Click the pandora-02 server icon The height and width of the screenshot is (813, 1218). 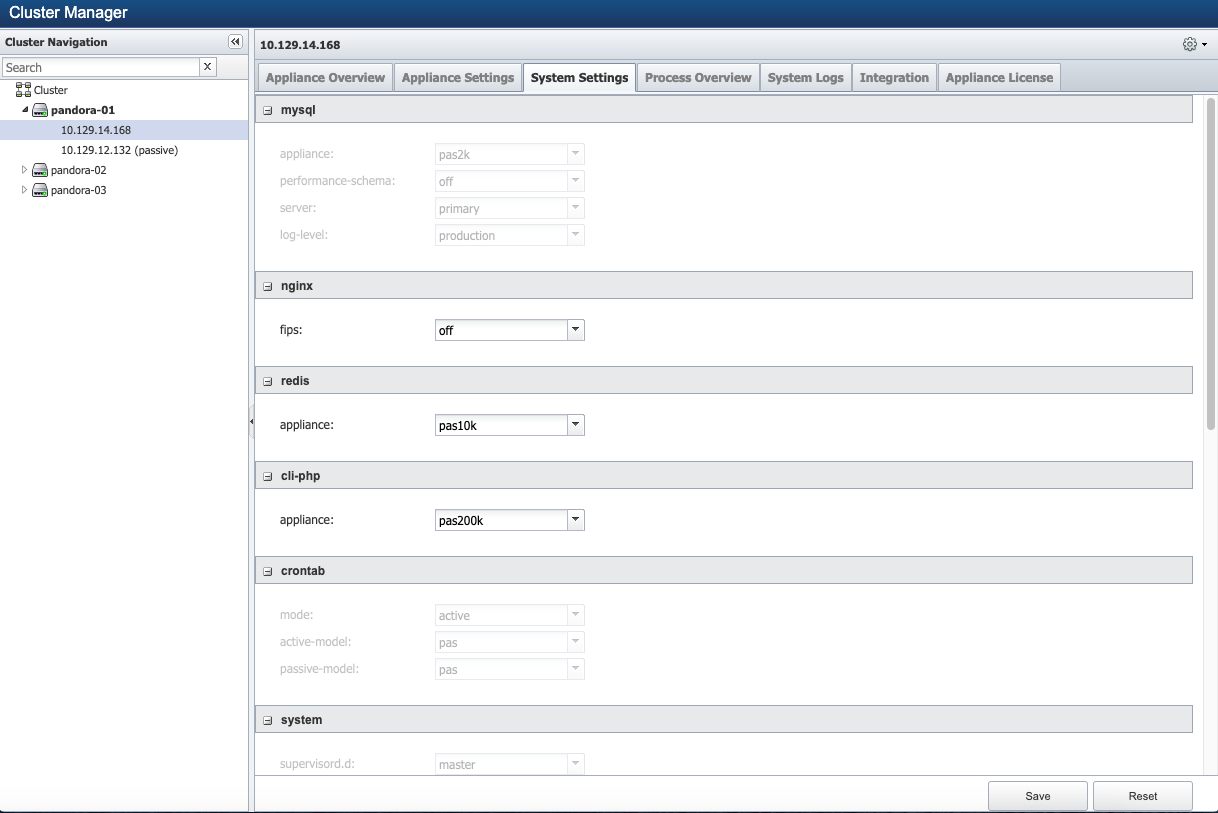40,170
